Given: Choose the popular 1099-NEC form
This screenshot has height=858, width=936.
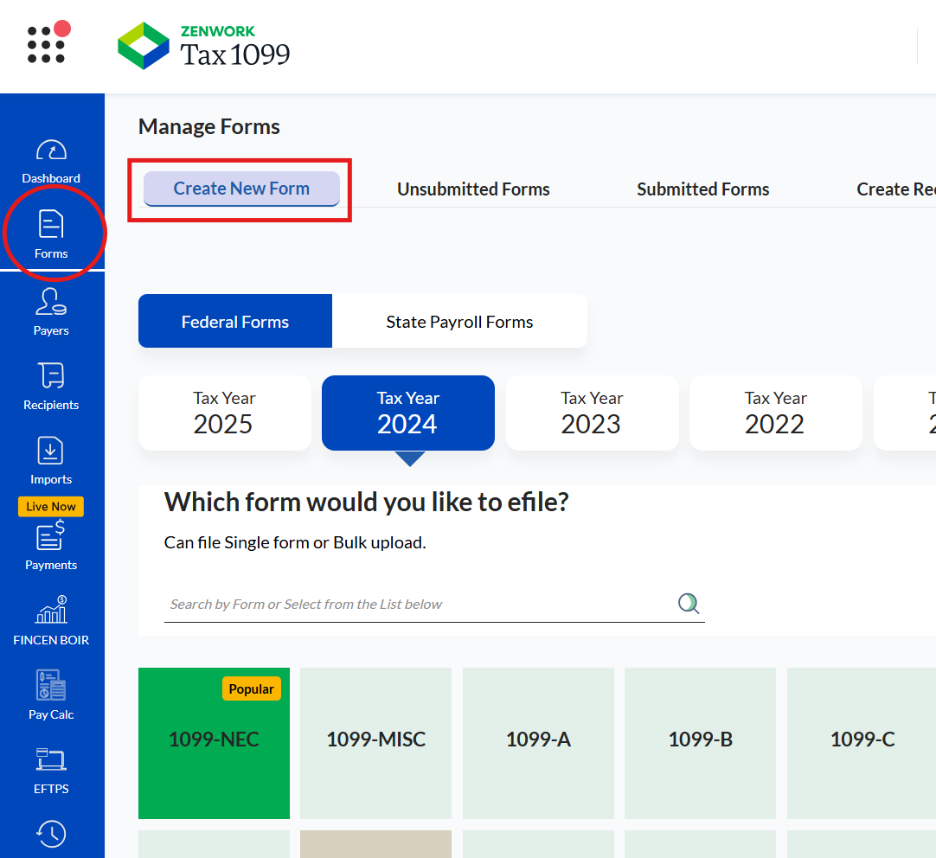Looking at the screenshot, I should [213, 743].
